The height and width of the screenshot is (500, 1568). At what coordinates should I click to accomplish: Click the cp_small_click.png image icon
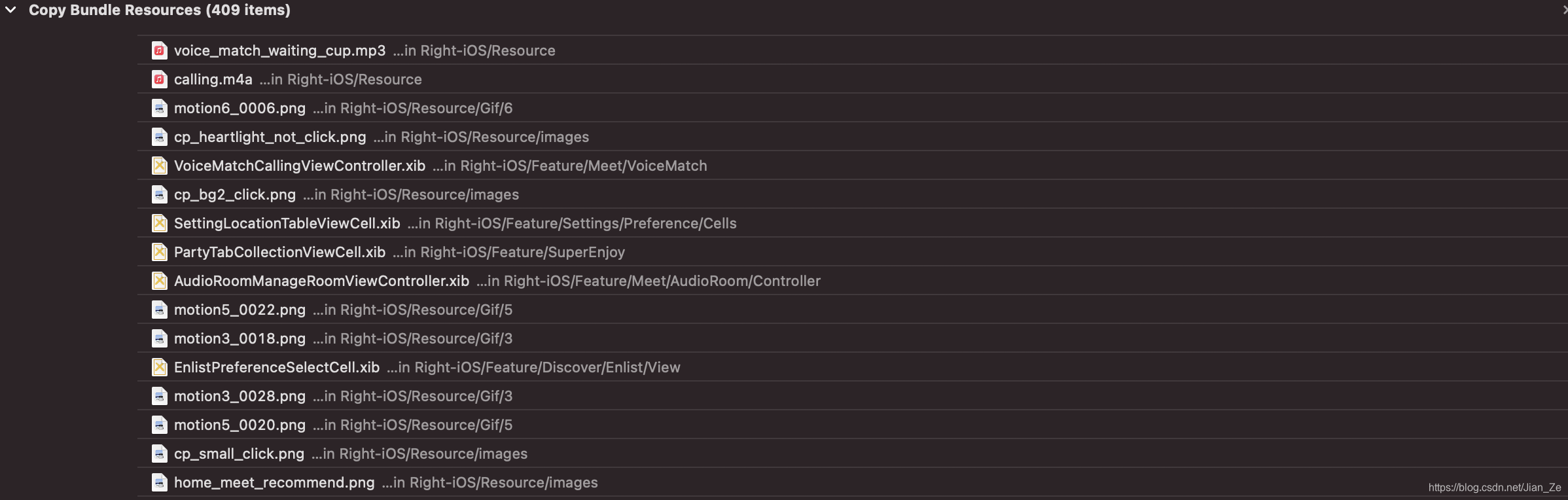click(160, 454)
